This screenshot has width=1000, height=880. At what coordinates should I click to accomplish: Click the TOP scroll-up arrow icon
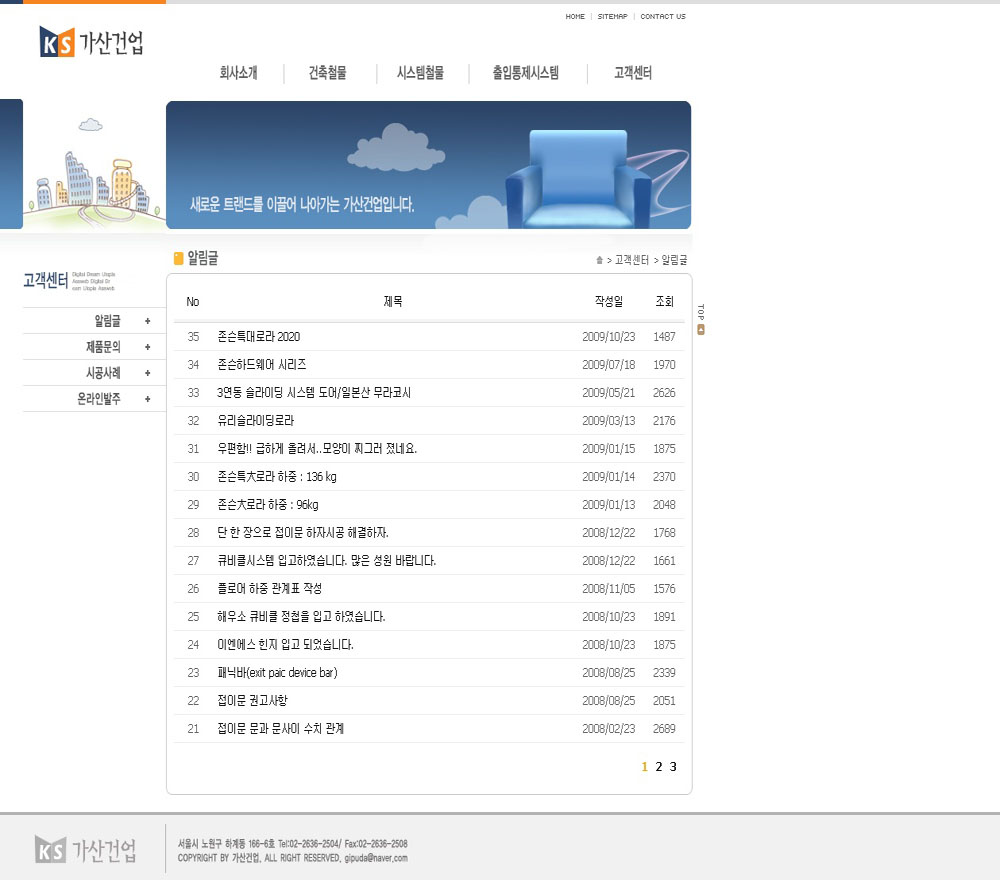tap(701, 330)
